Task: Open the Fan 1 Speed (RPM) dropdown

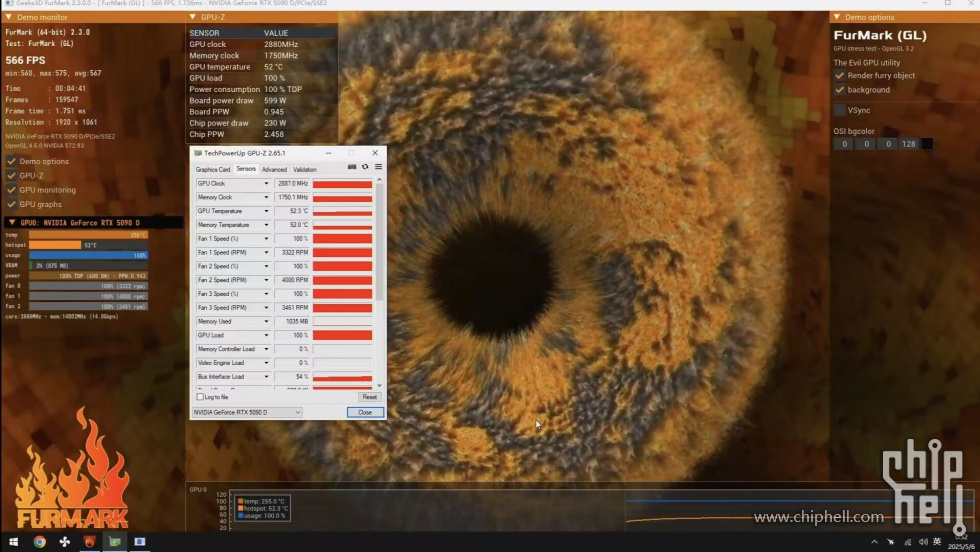Action: pyautogui.click(x=266, y=253)
